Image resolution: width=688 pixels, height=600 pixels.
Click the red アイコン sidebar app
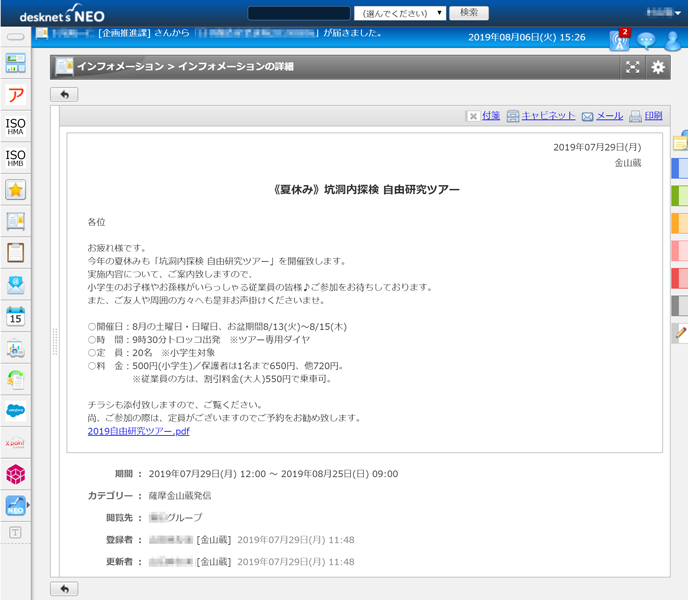tap(16, 96)
